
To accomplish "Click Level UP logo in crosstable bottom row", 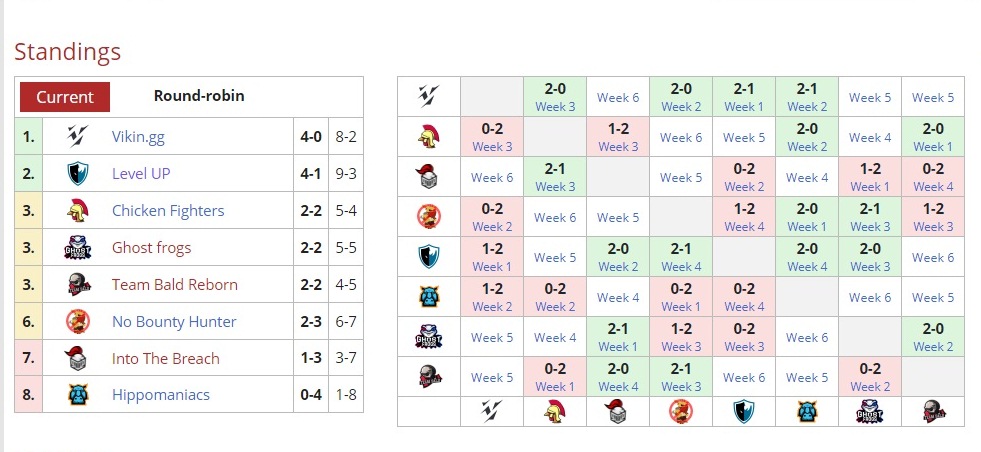I will tap(743, 411).
